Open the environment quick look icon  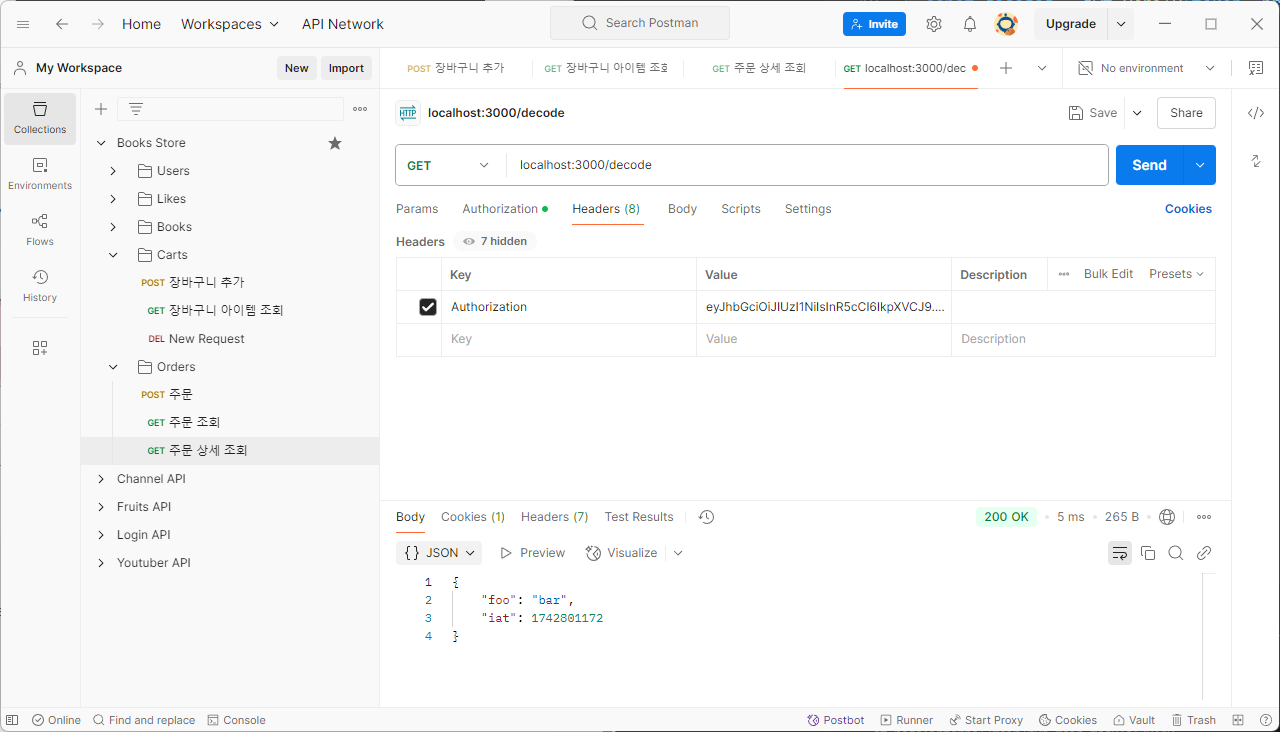pyautogui.click(x=1256, y=68)
